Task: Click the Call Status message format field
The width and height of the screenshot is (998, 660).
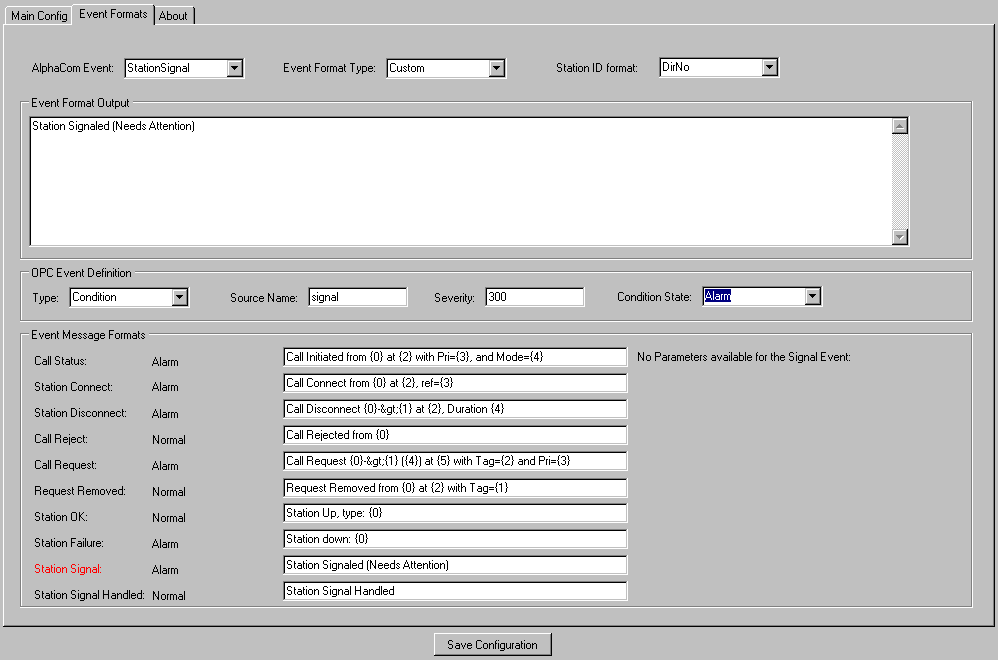Action: (x=455, y=357)
